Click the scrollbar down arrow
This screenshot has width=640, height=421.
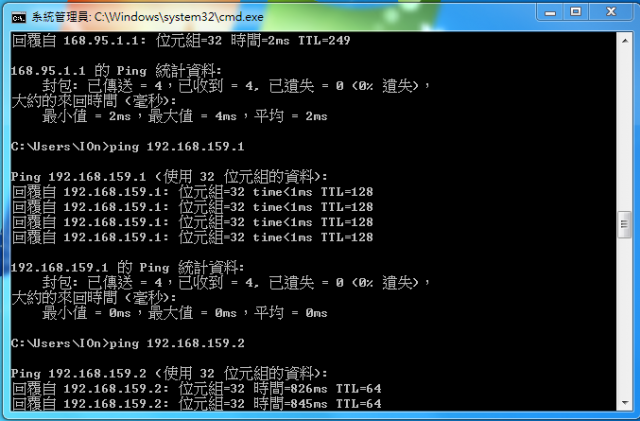point(625,403)
